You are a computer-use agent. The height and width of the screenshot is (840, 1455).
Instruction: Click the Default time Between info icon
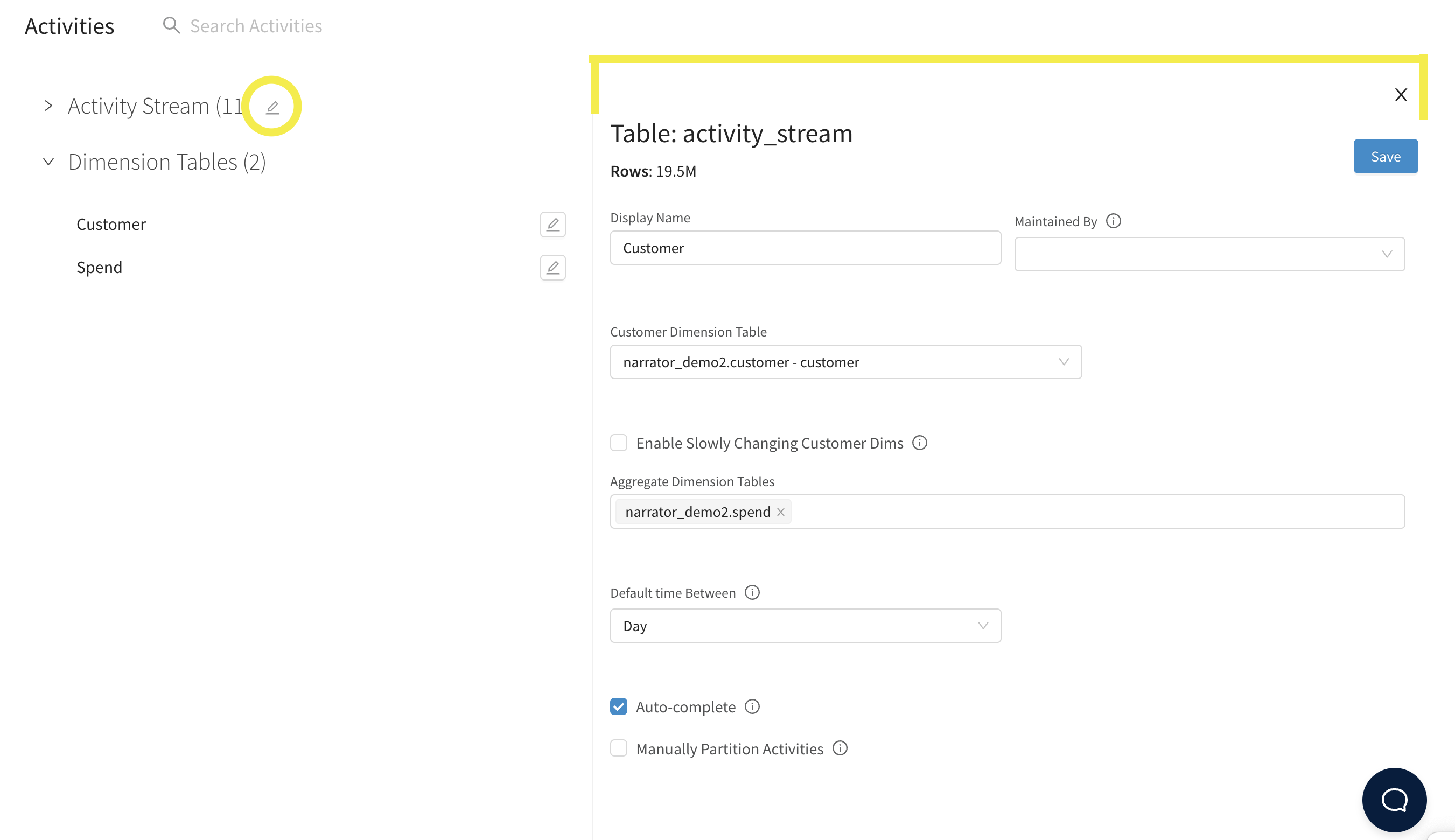tap(752, 592)
